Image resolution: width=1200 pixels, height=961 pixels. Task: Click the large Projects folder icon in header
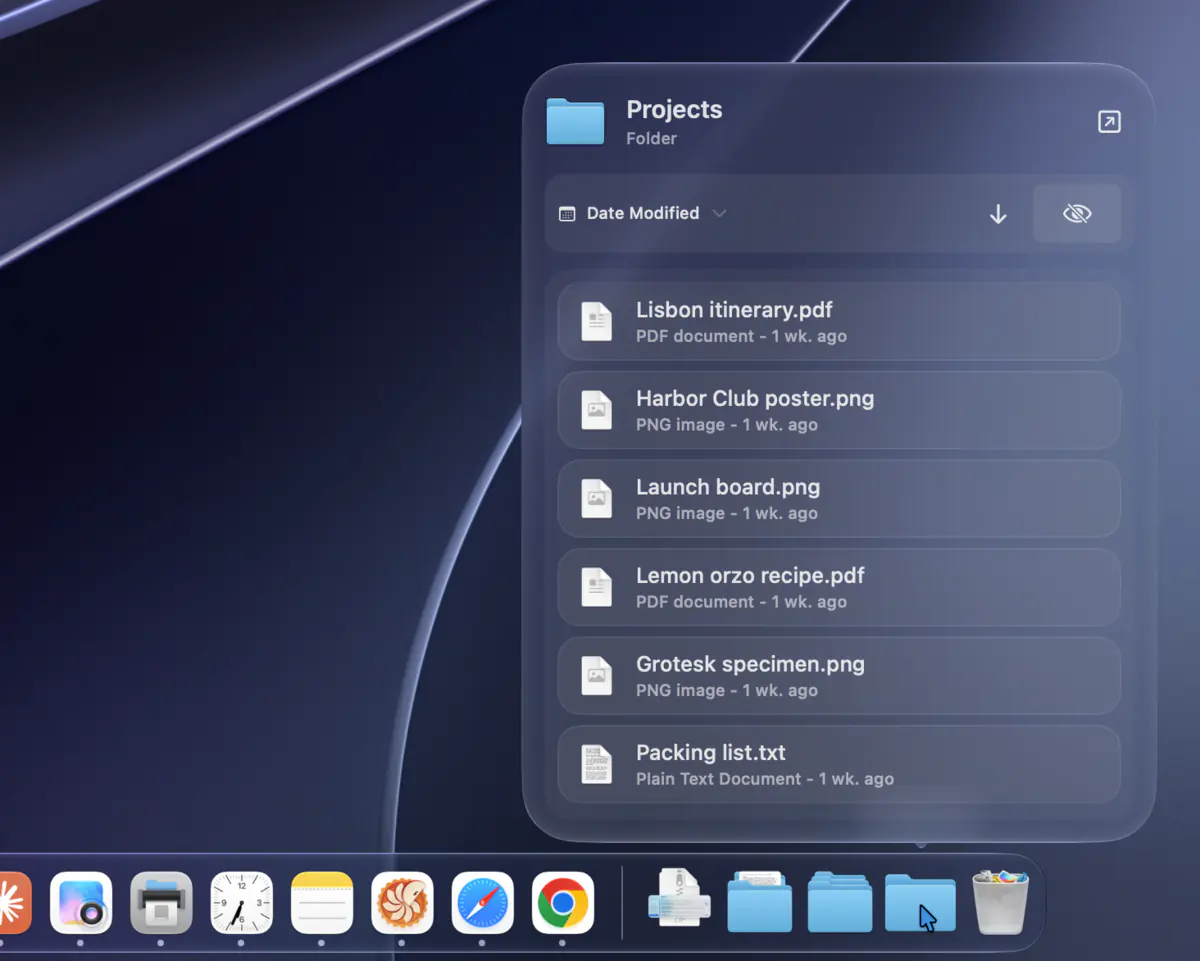[x=575, y=122]
